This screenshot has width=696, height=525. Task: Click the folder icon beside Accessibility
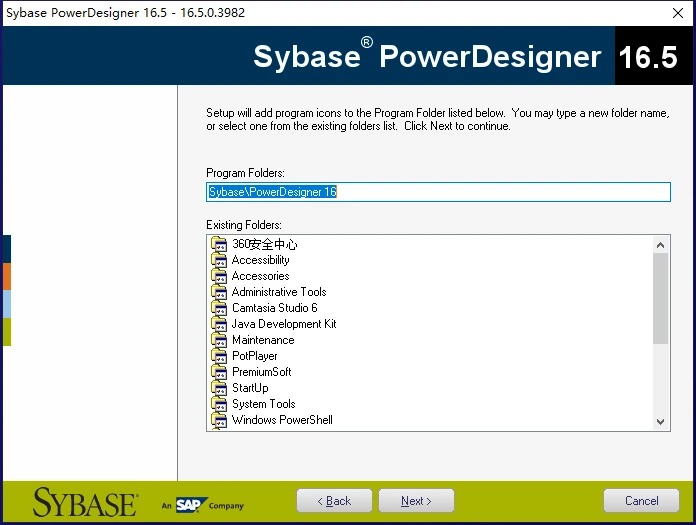tap(219, 260)
